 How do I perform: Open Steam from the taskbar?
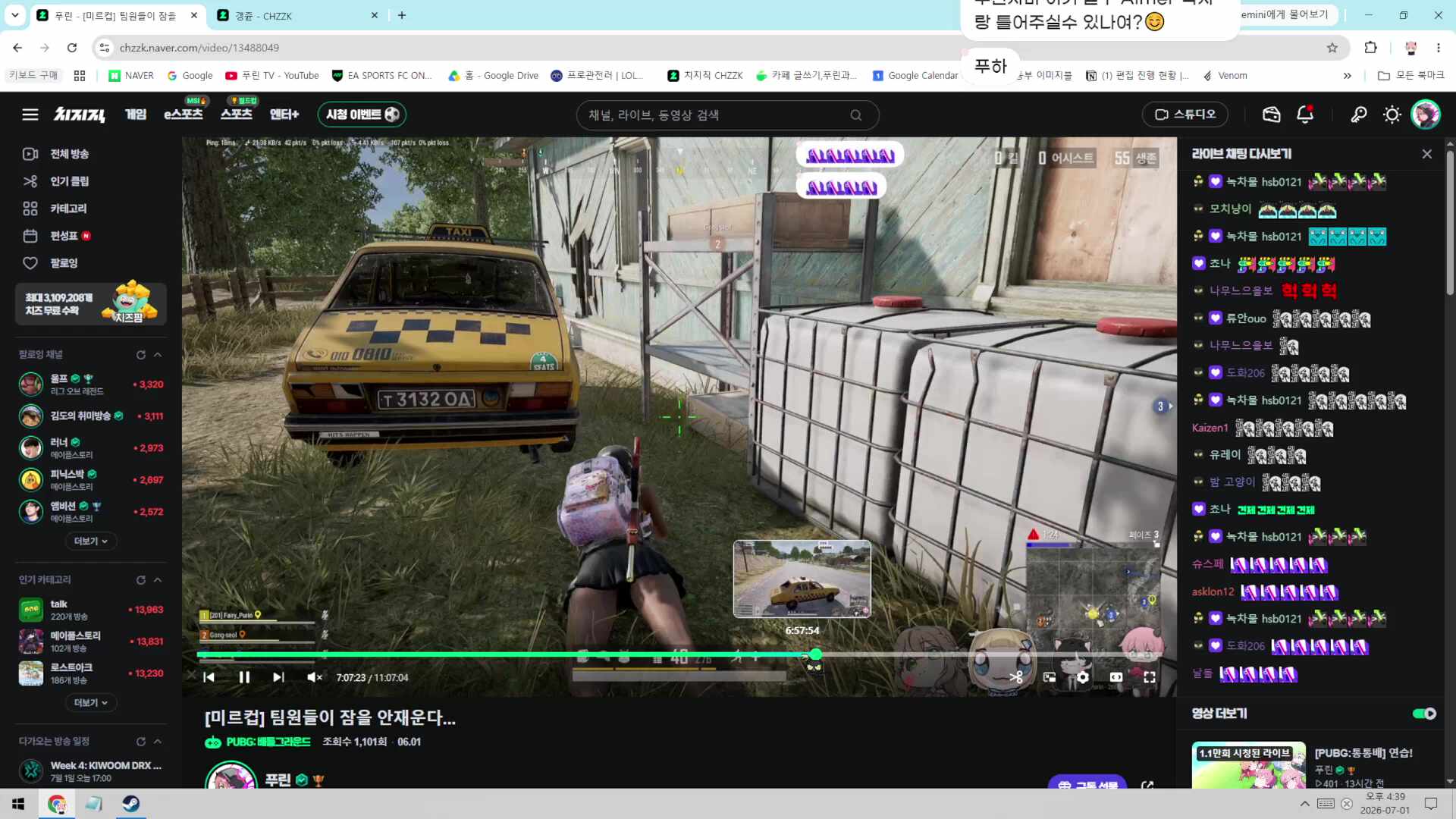pyautogui.click(x=130, y=804)
